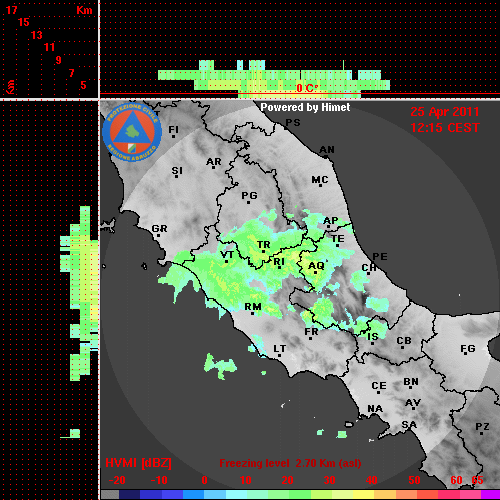
Task: Click the 12:15 CEST time stamp
Action: (x=445, y=128)
